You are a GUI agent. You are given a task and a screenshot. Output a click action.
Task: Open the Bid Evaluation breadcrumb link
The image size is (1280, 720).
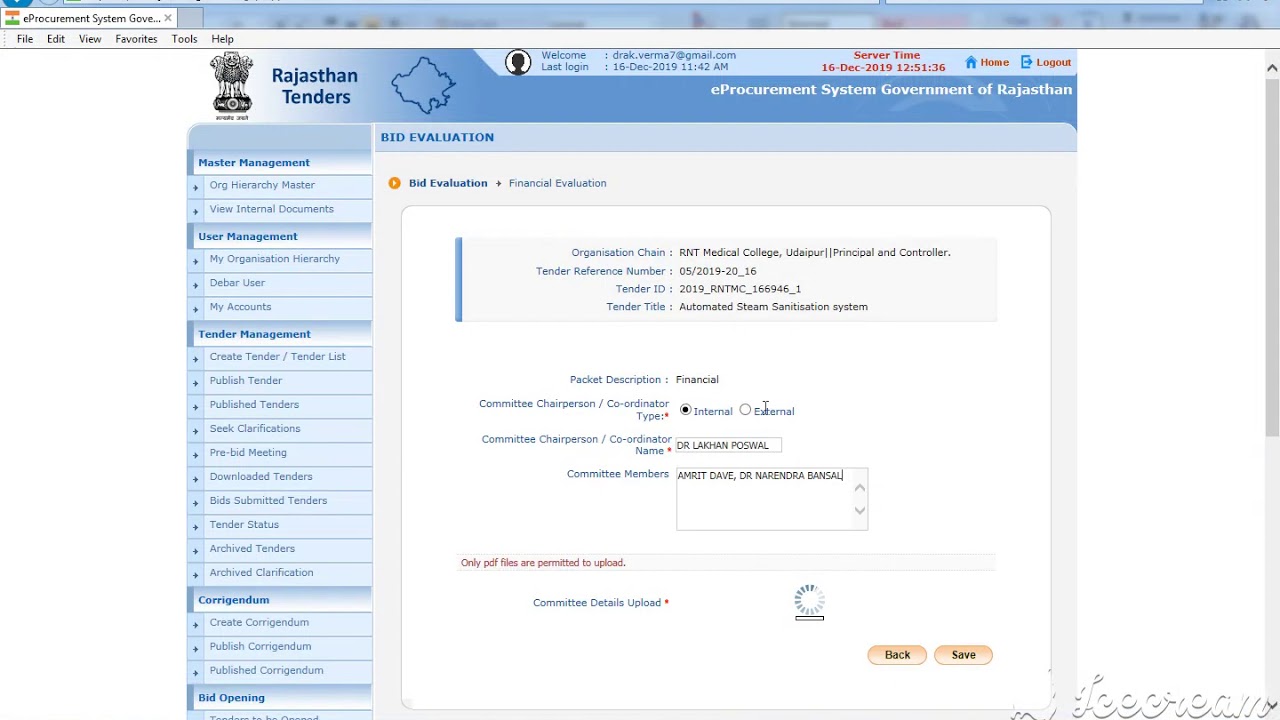pyautogui.click(x=448, y=183)
